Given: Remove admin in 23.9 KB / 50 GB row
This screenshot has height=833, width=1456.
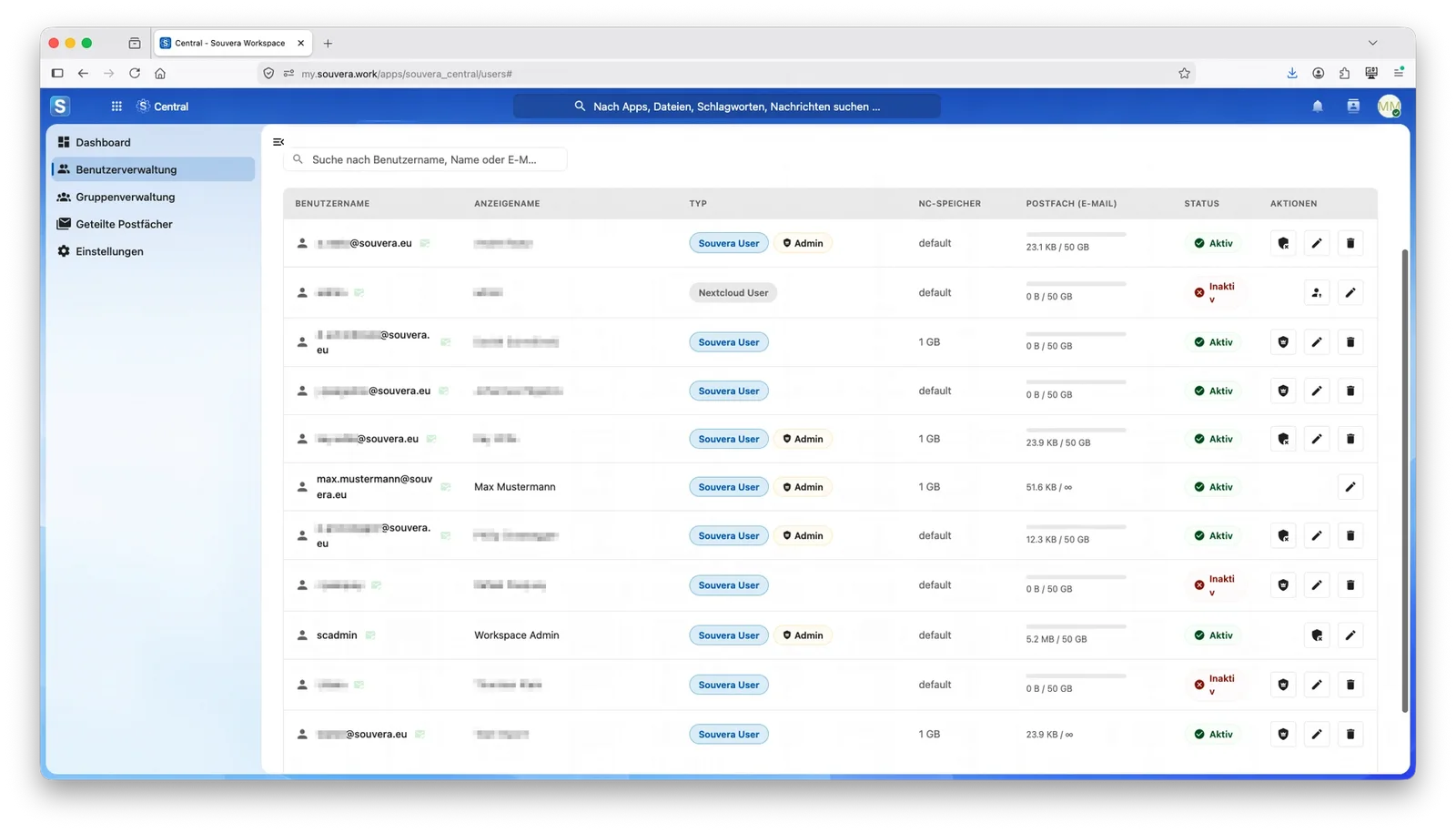Looking at the screenshot, I should [1283, 439].
